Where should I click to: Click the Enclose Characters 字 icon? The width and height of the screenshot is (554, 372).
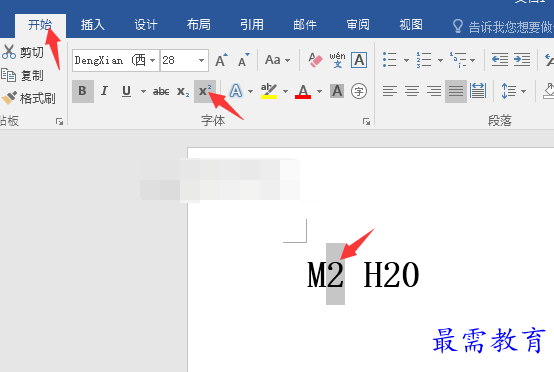[x=359, y=91]
